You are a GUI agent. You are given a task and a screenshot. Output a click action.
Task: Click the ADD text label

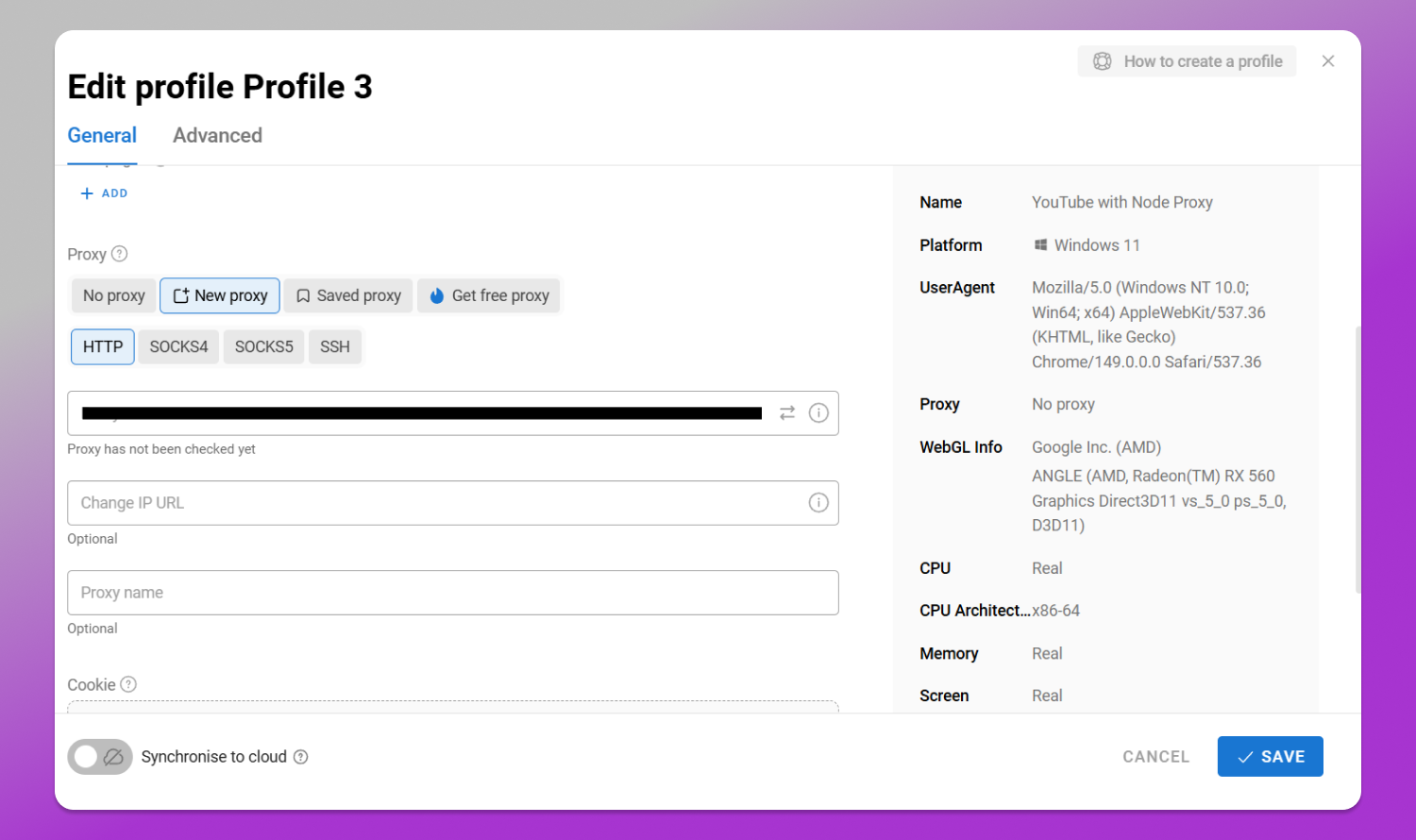(114, 193)
